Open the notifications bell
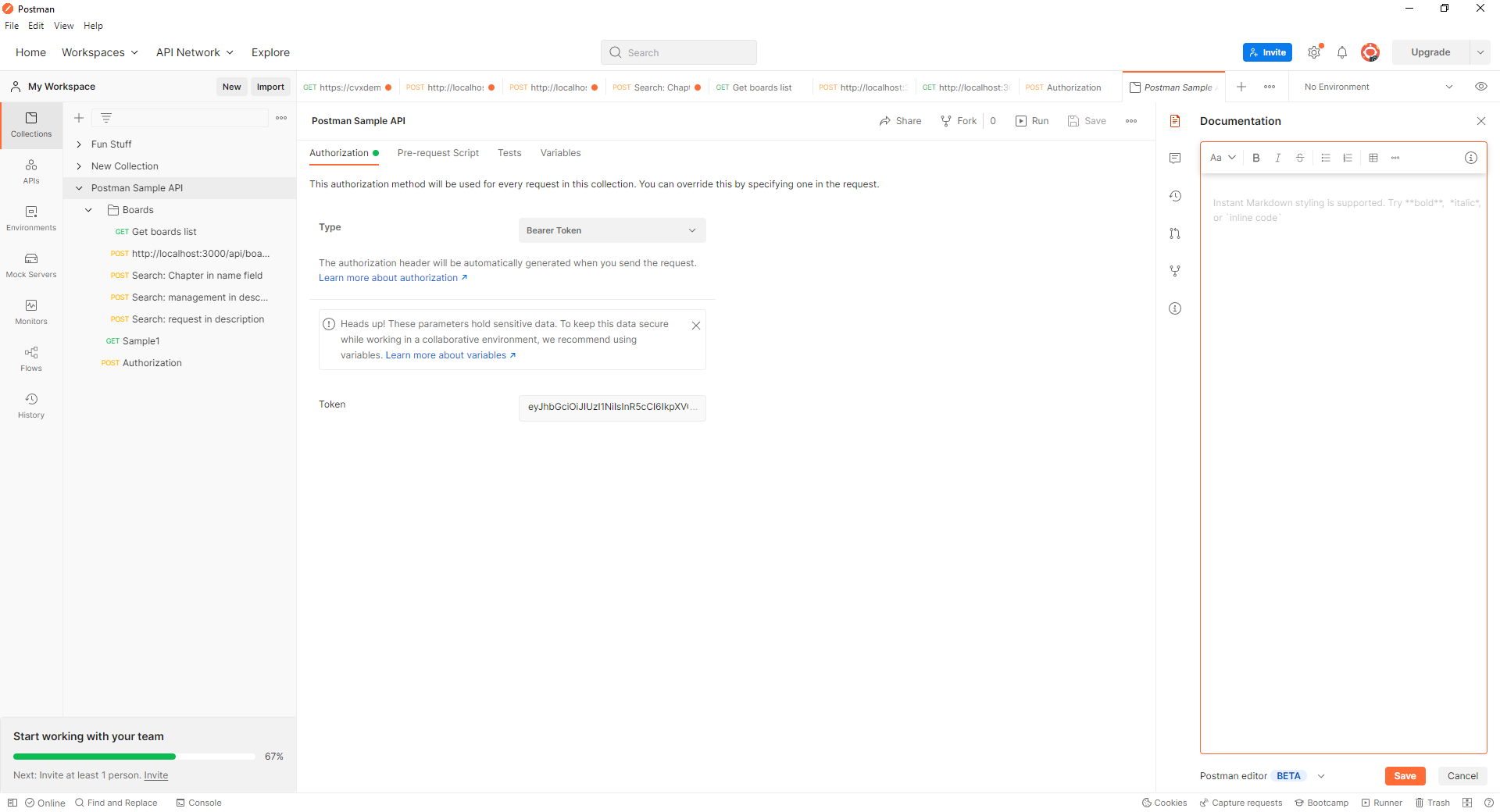1500x812 pixels. (1342, 52)
